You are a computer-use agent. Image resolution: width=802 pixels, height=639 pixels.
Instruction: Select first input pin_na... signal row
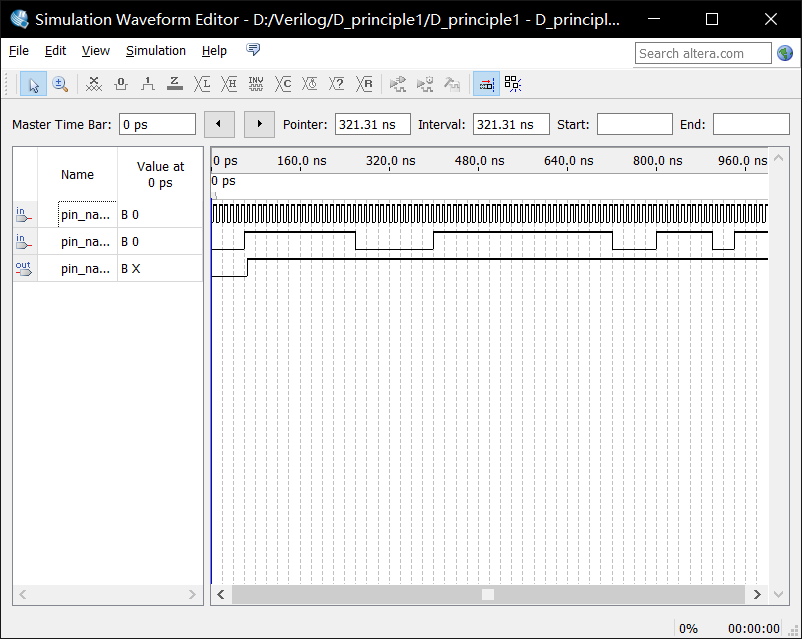tap(108, 214)
